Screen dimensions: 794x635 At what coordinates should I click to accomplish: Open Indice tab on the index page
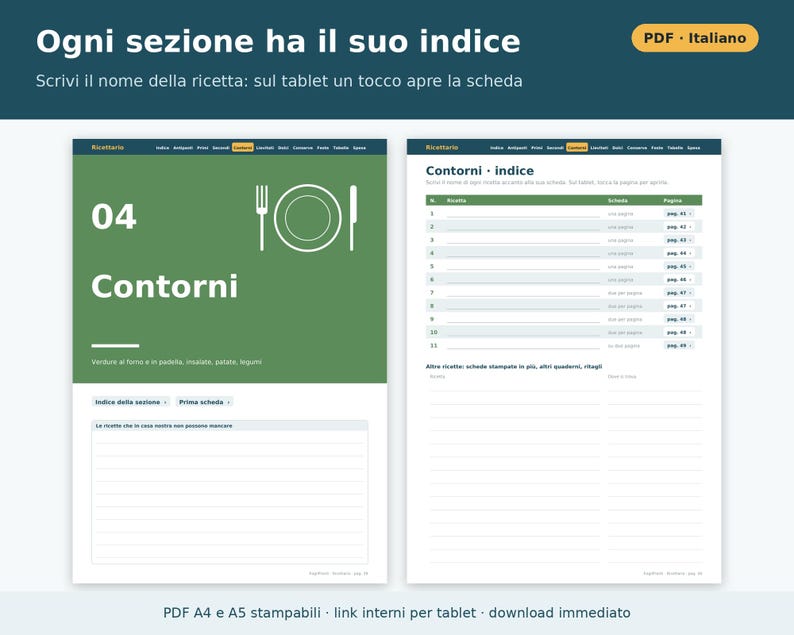point(497,148)
